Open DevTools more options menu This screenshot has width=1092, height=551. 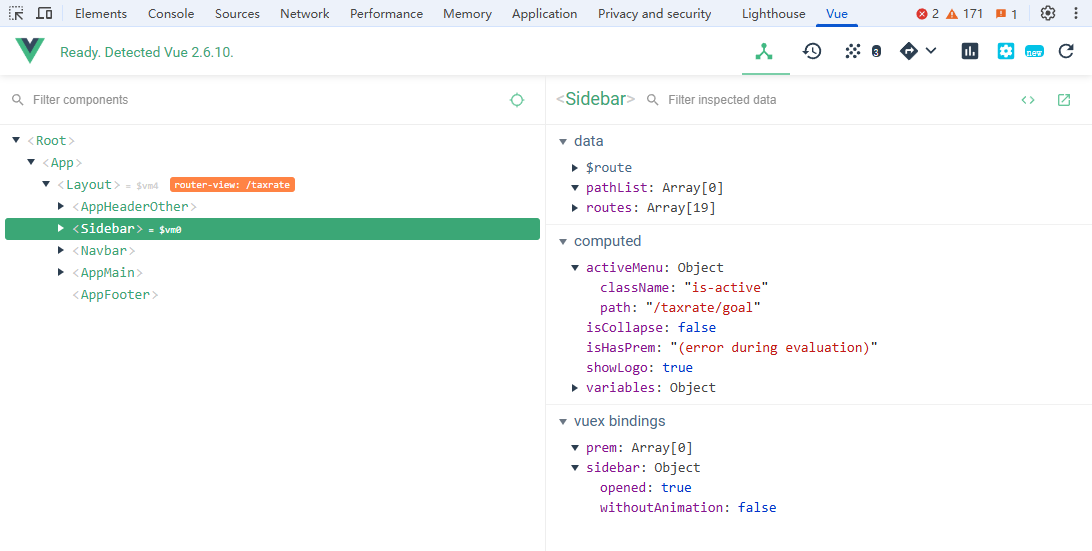tap(1076, 13)
